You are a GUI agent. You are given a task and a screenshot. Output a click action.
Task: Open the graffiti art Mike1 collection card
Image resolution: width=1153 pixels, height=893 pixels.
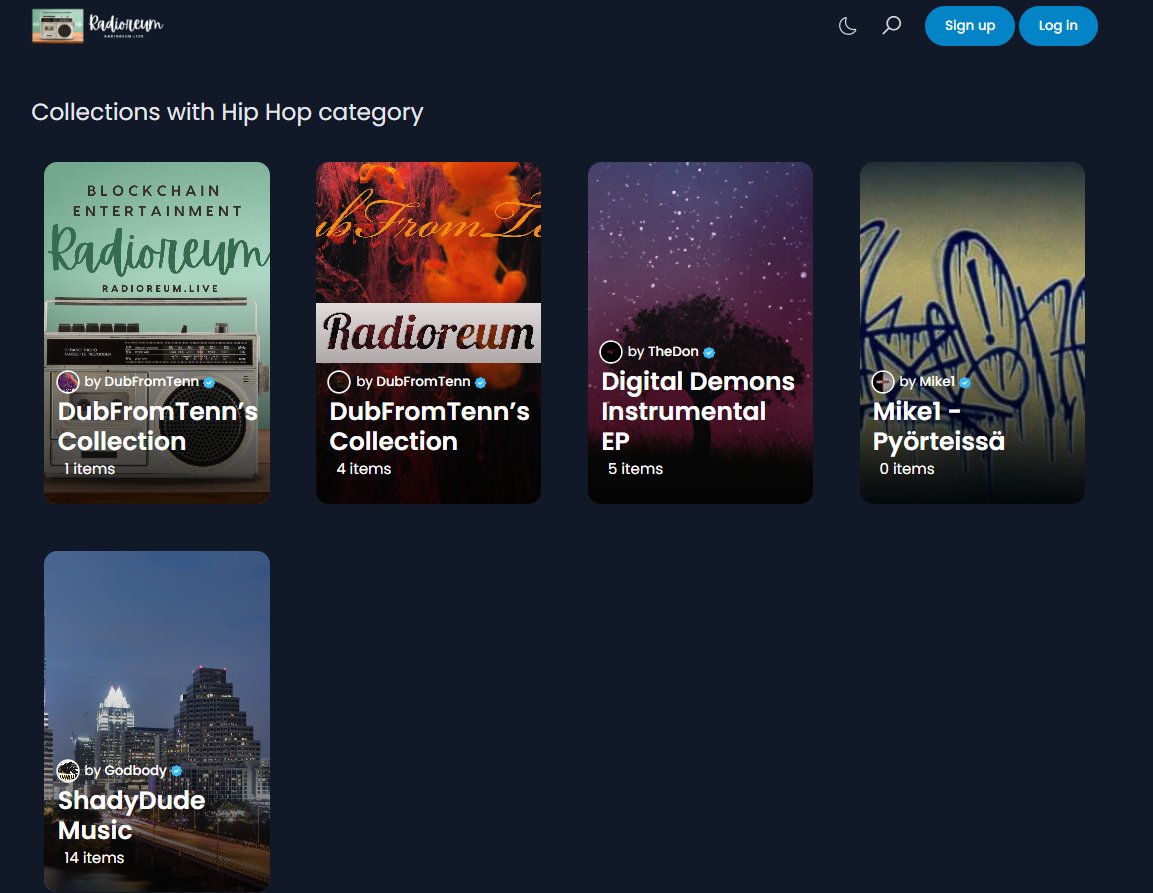(x=972, y=332)
